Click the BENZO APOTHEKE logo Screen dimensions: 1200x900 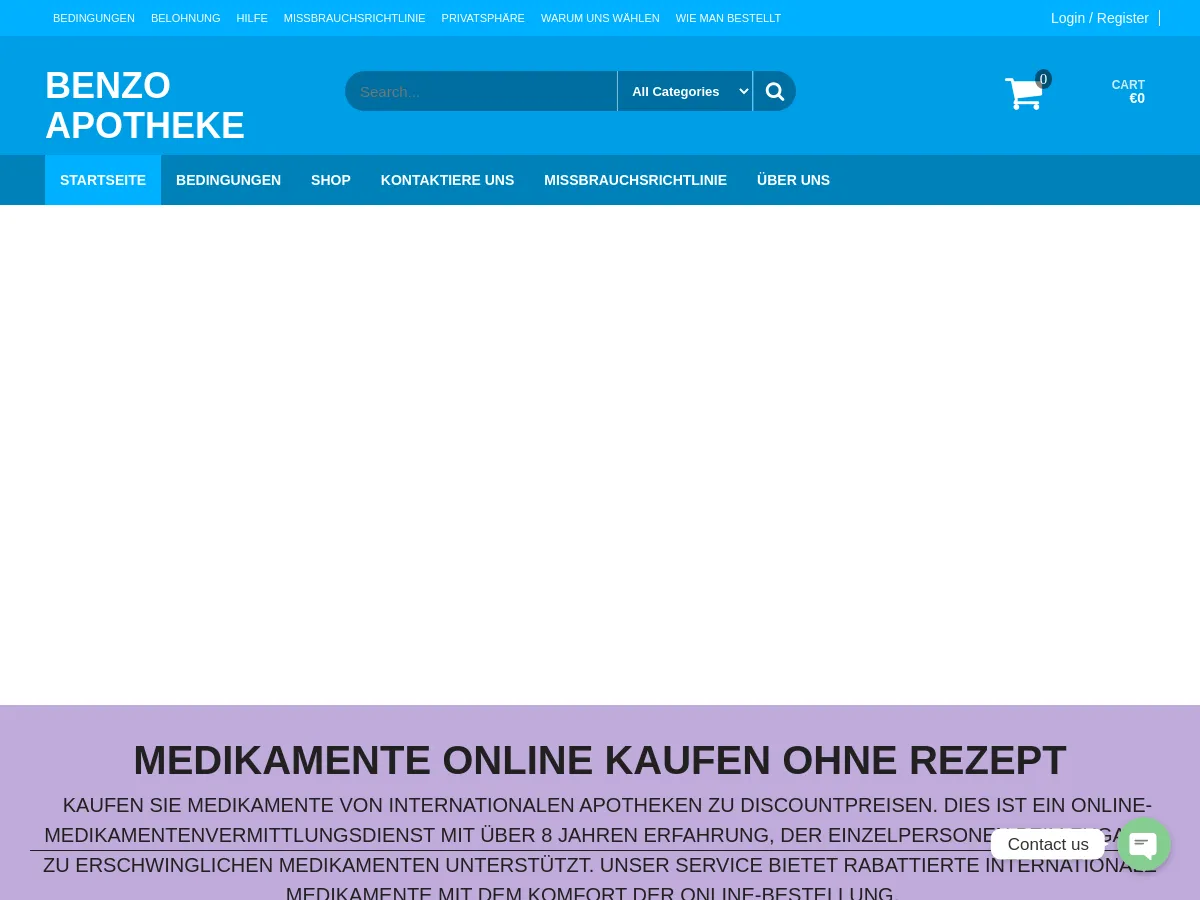tap(145, 105)
